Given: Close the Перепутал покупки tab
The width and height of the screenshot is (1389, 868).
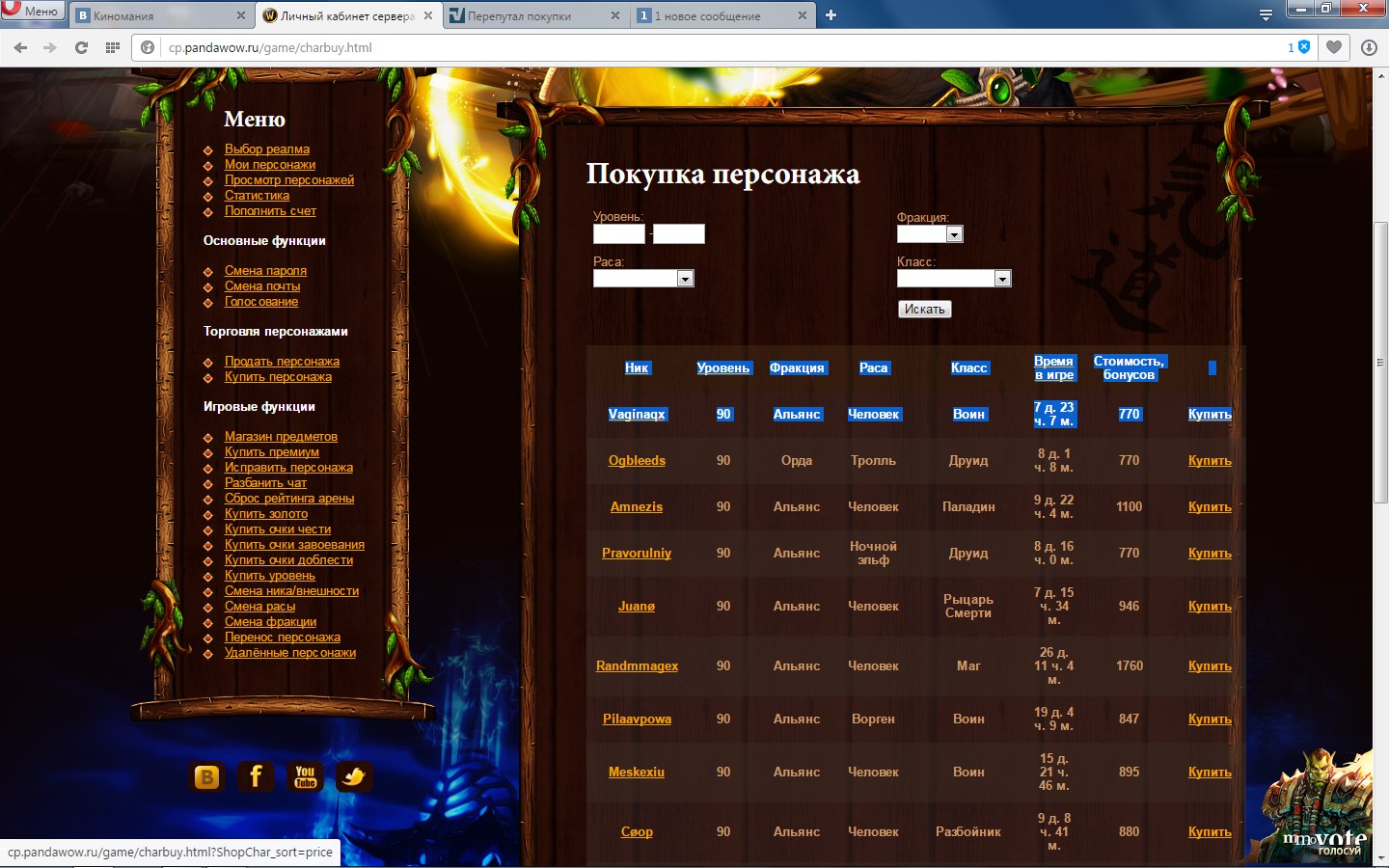Looking at the screenshot, I should tap(615, 15).
